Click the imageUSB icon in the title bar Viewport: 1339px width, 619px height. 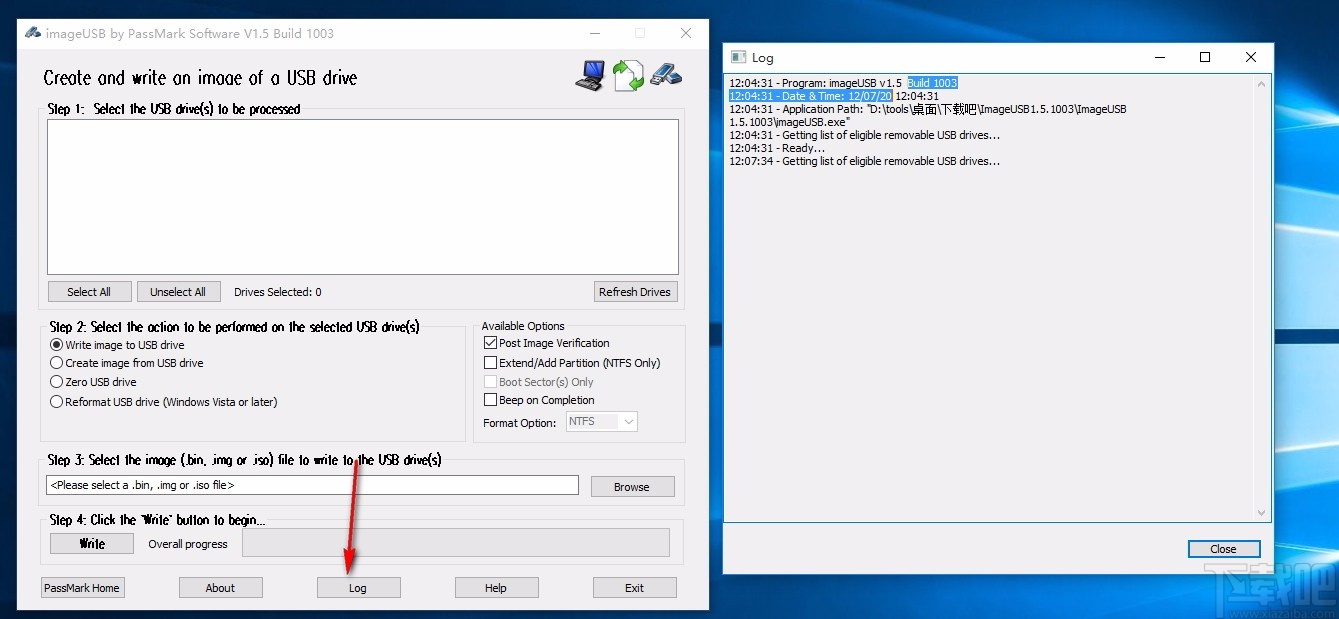coord(32,32)
